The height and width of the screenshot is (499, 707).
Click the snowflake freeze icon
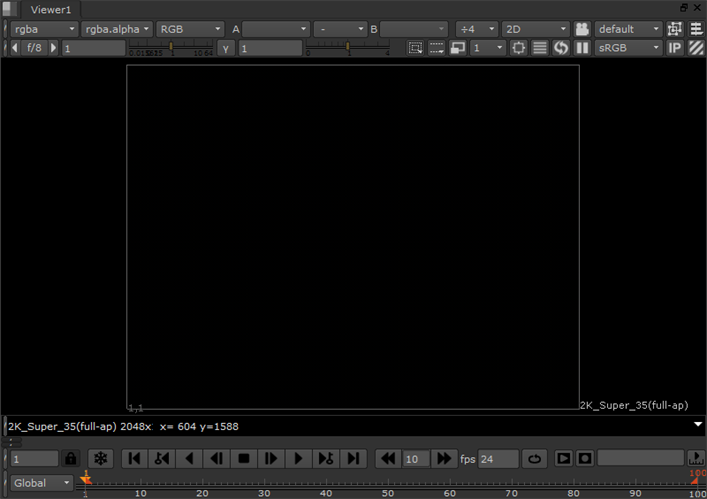(x=100, y=458)
